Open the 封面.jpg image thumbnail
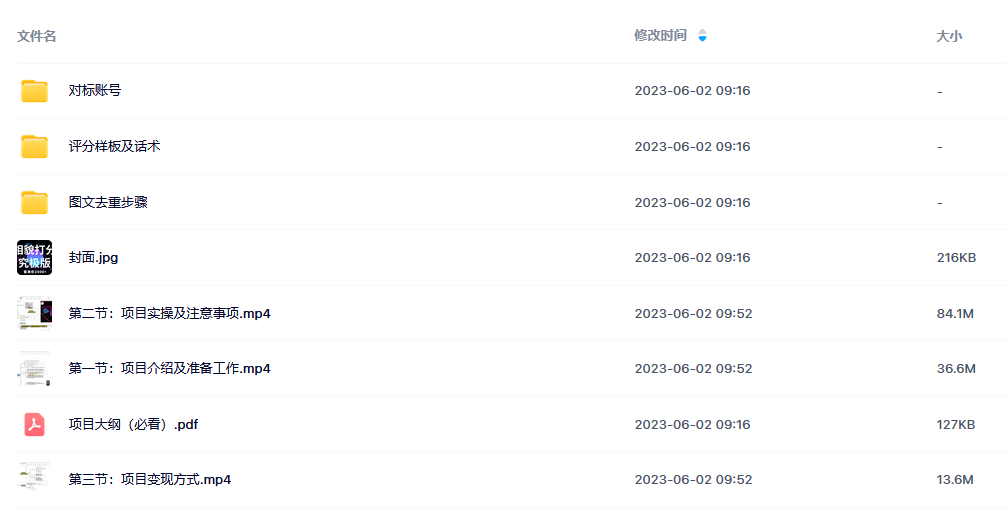 [34, 257]
